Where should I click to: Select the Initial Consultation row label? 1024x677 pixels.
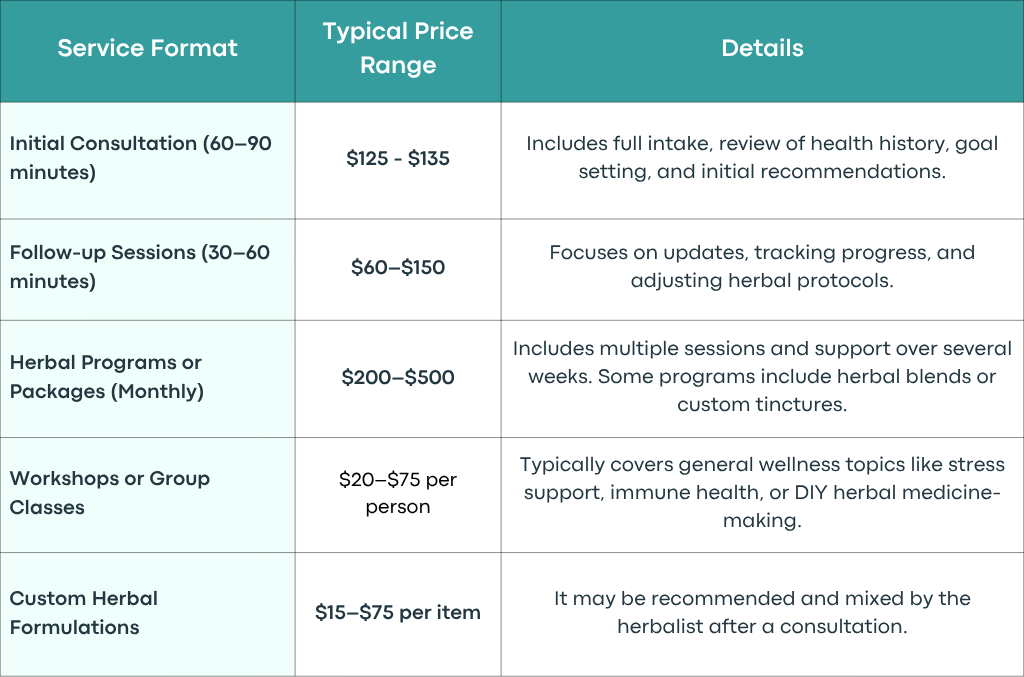click(140, 157)
